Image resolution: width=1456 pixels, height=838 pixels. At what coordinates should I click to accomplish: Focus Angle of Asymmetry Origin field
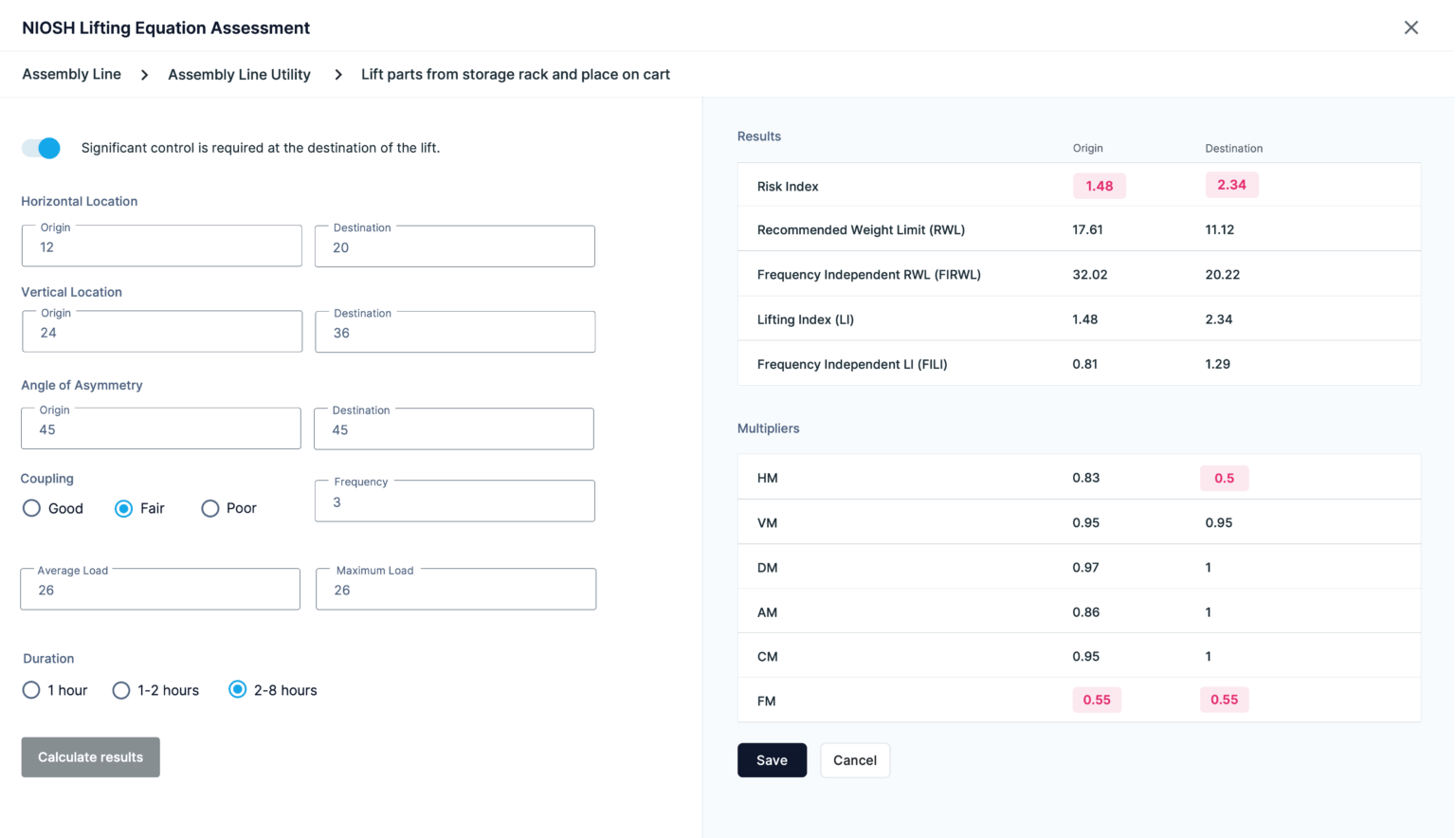[x=161, y=428]
